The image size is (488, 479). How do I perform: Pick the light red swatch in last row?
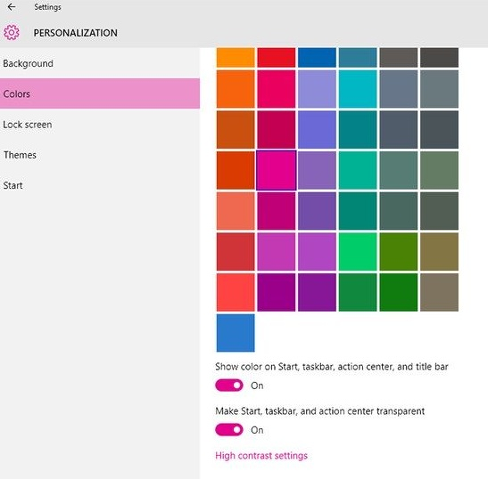coord(235,292)
